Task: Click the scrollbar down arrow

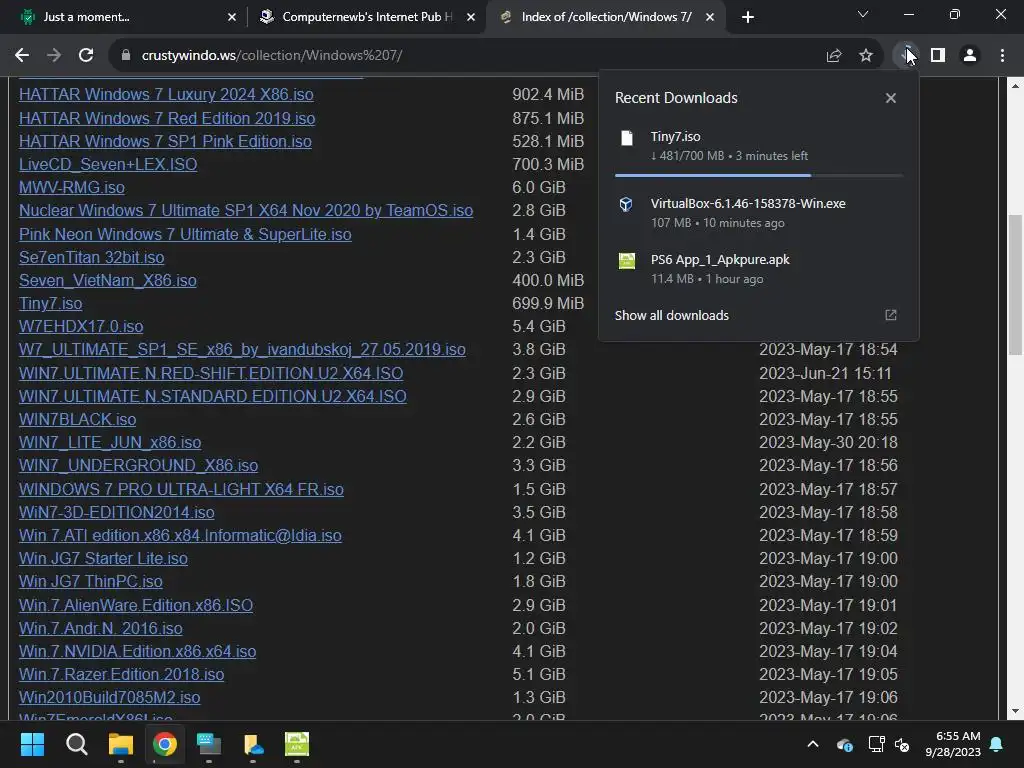Action: click(1015, 711)
